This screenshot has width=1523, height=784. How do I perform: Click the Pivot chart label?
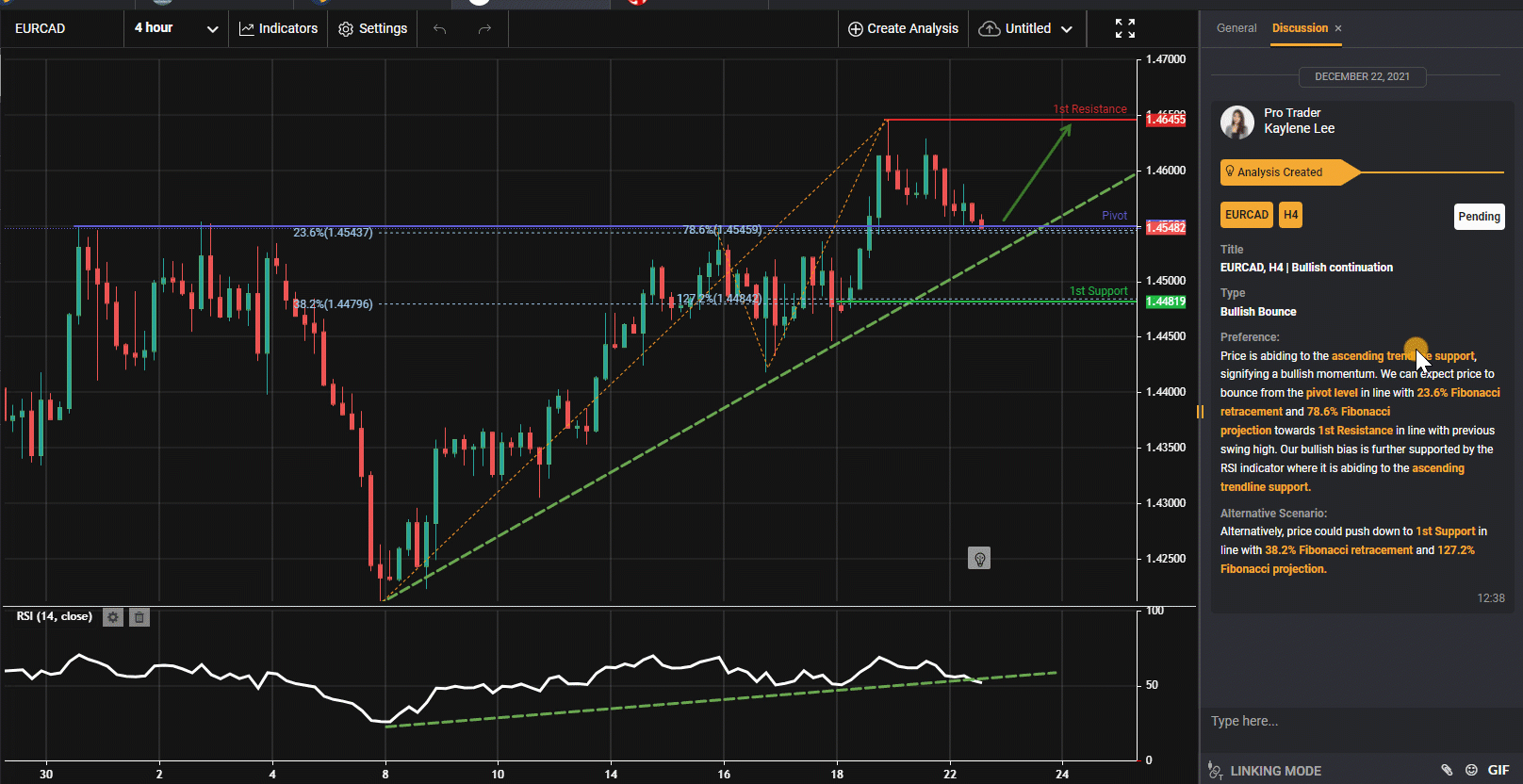coord(1114,216)
